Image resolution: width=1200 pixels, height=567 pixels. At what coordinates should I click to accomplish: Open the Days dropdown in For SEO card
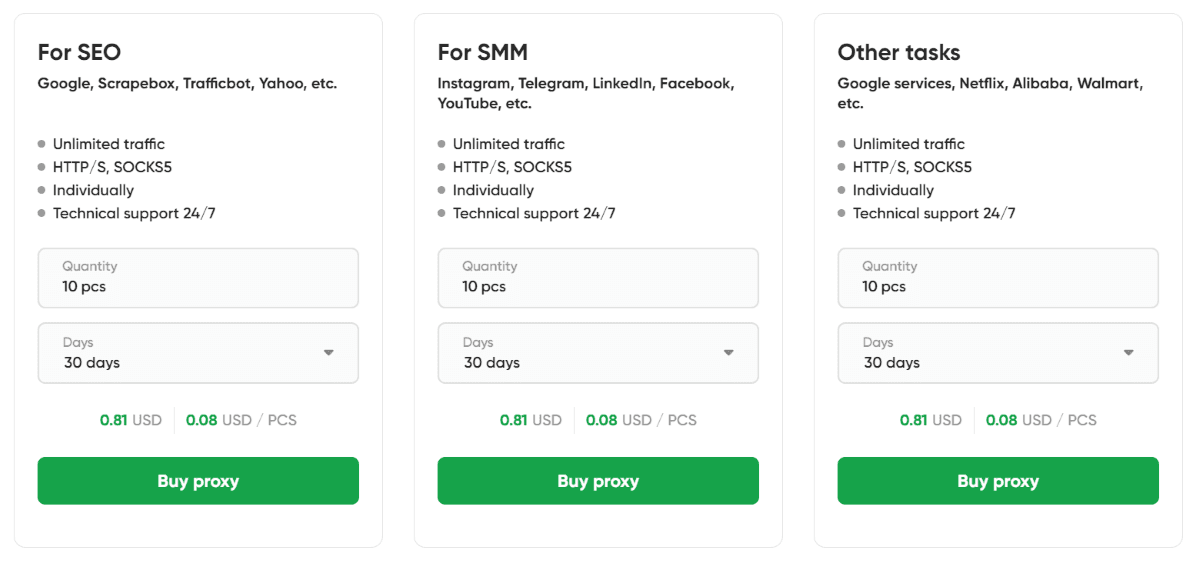[x=198, y=353]
